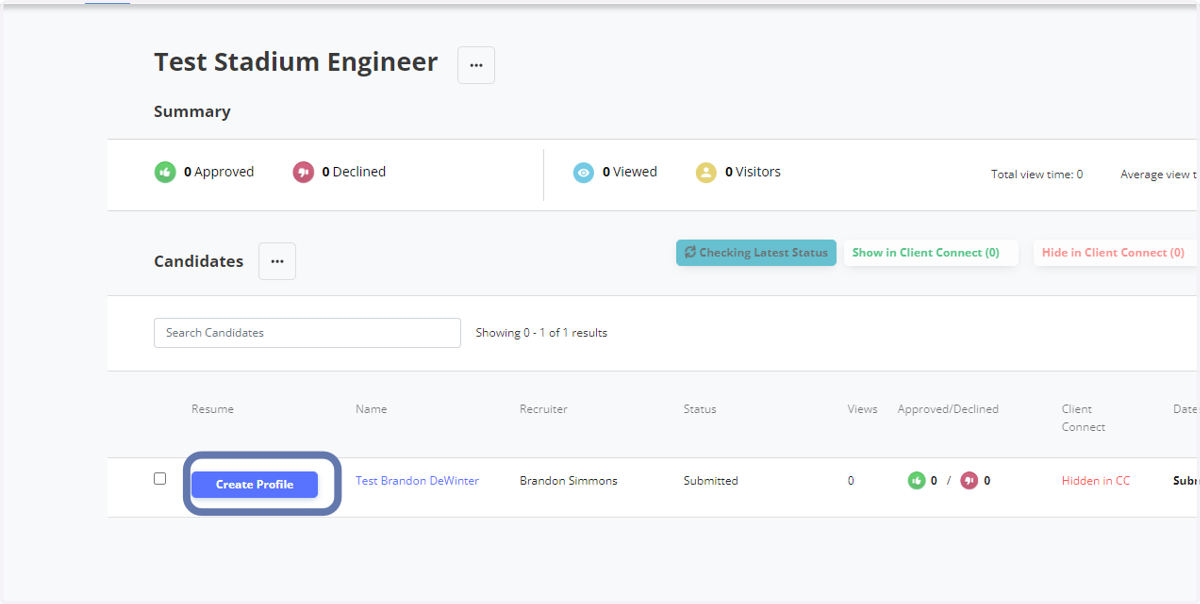The image size is (1200, 604).
Task: Click the Checking Latest Status button
Action: [756, 253]
